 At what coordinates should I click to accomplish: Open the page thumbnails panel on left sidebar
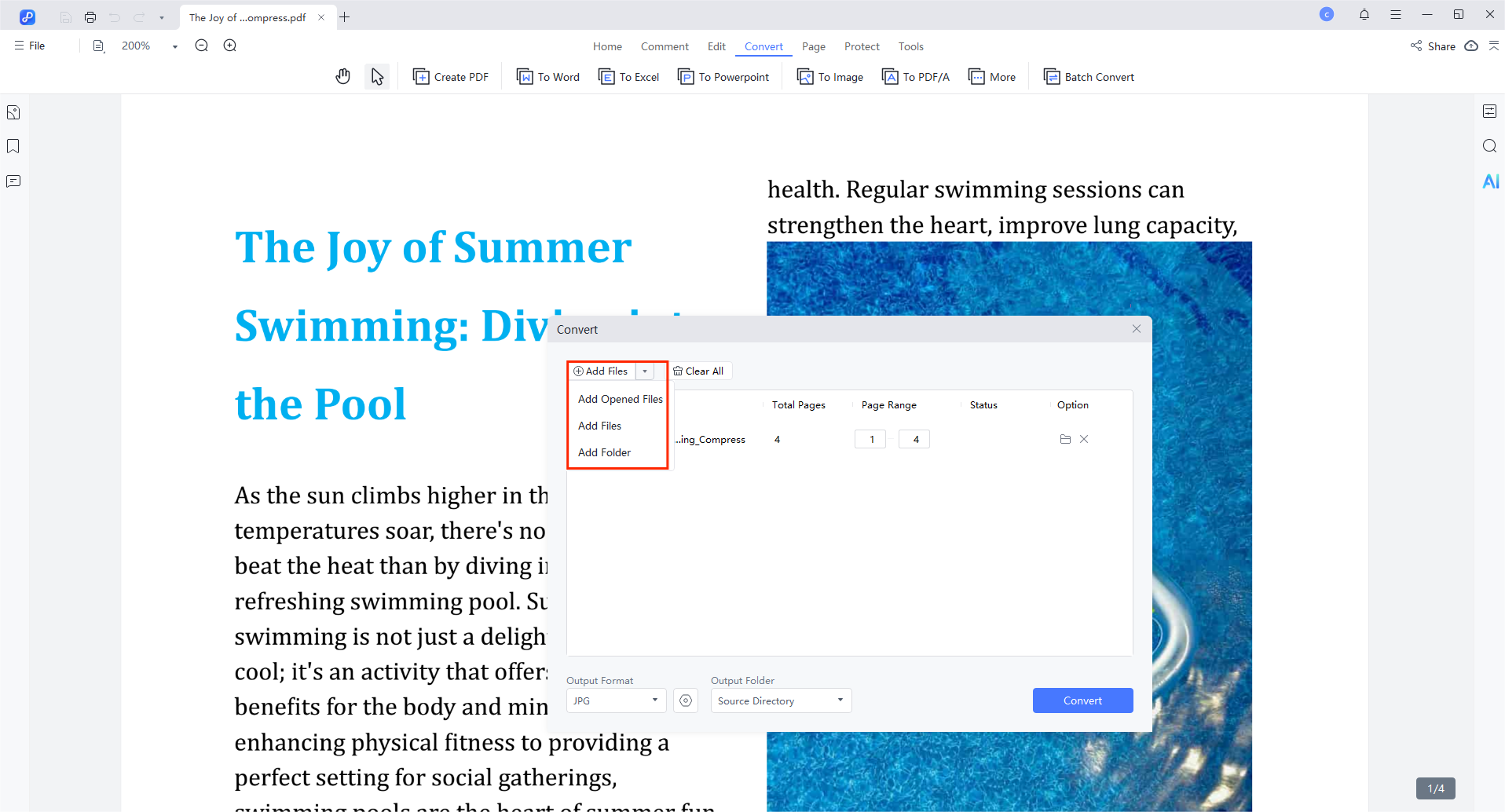click(x=13, y=112)
